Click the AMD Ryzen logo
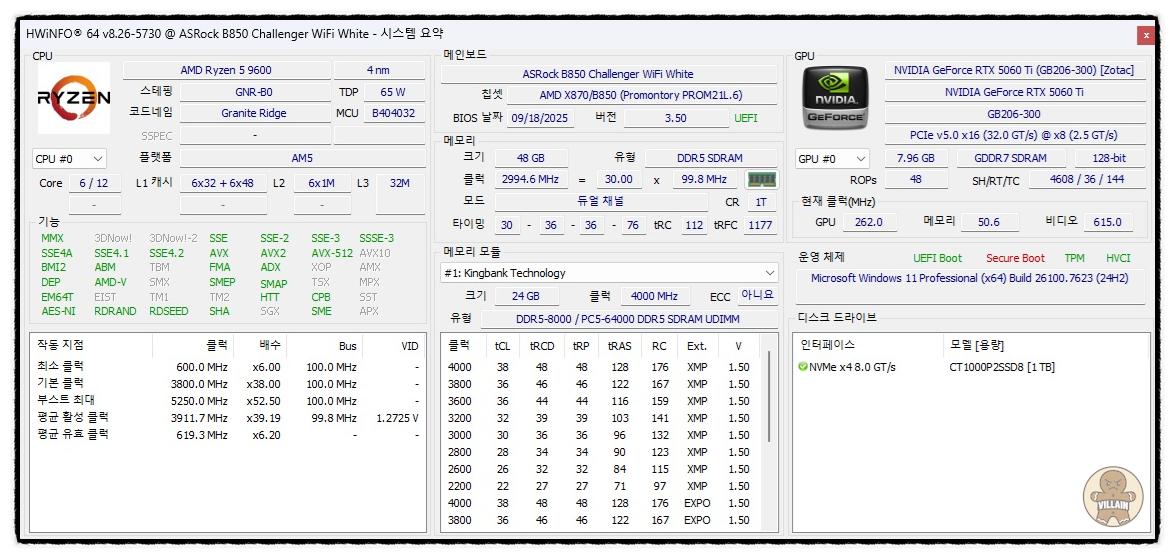1175x559 pixels. pyautogui.click(x=74, y=98)
